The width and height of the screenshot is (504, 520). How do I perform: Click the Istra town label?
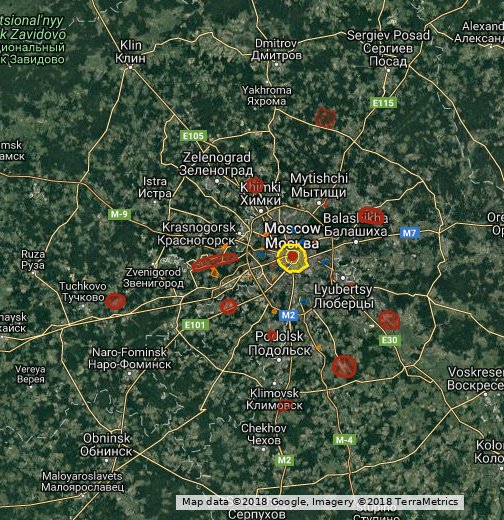click(x=155, y=187)
